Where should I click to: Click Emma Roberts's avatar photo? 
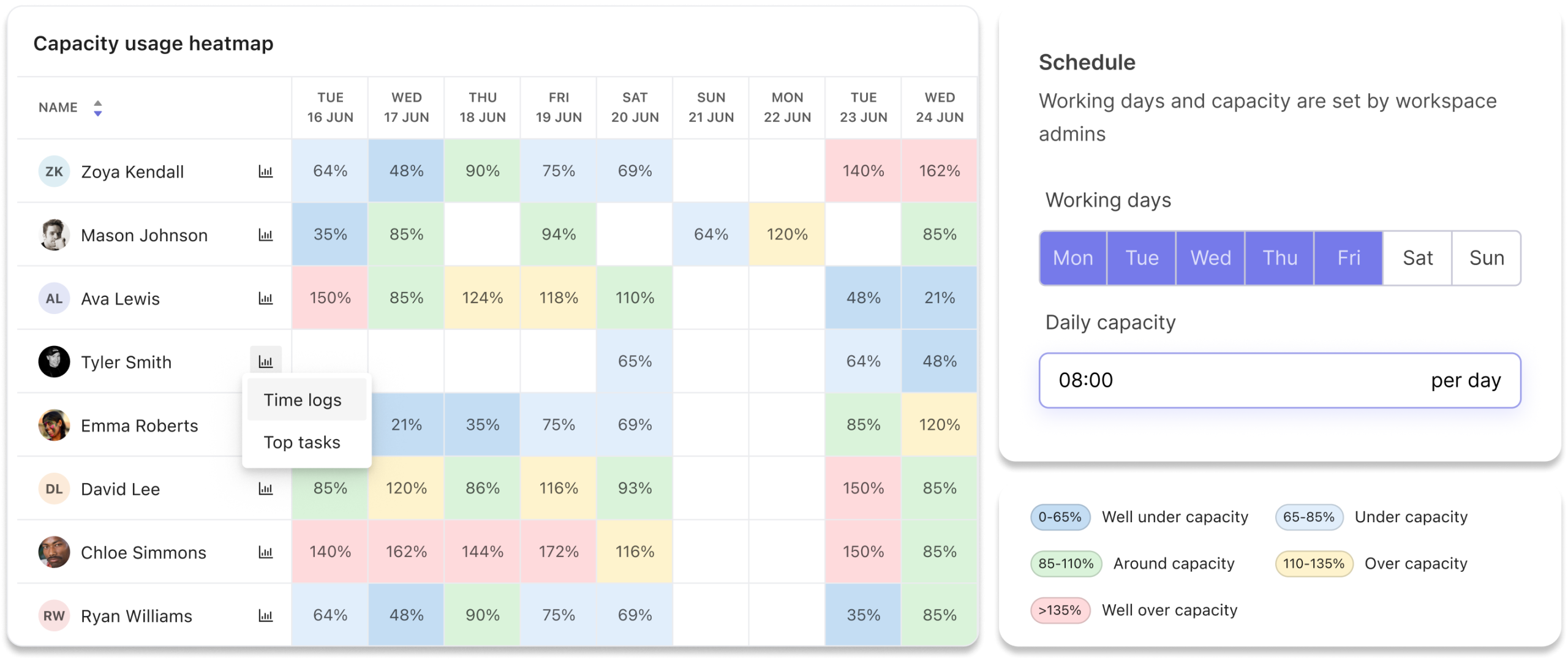pyautogui.click(x=54, y=425)
